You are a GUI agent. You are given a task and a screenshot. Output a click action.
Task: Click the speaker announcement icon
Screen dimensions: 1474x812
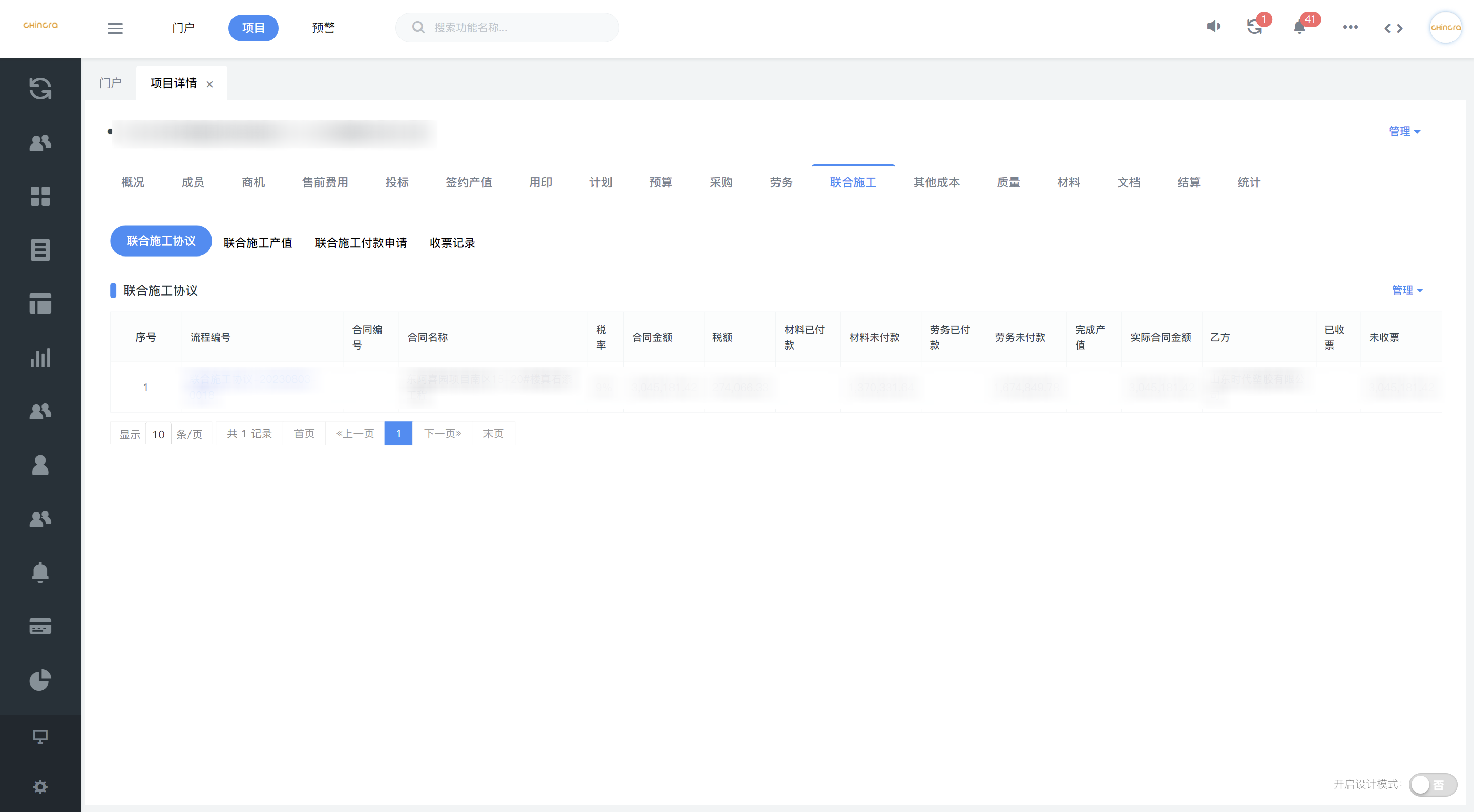[x=1213, y=27]
